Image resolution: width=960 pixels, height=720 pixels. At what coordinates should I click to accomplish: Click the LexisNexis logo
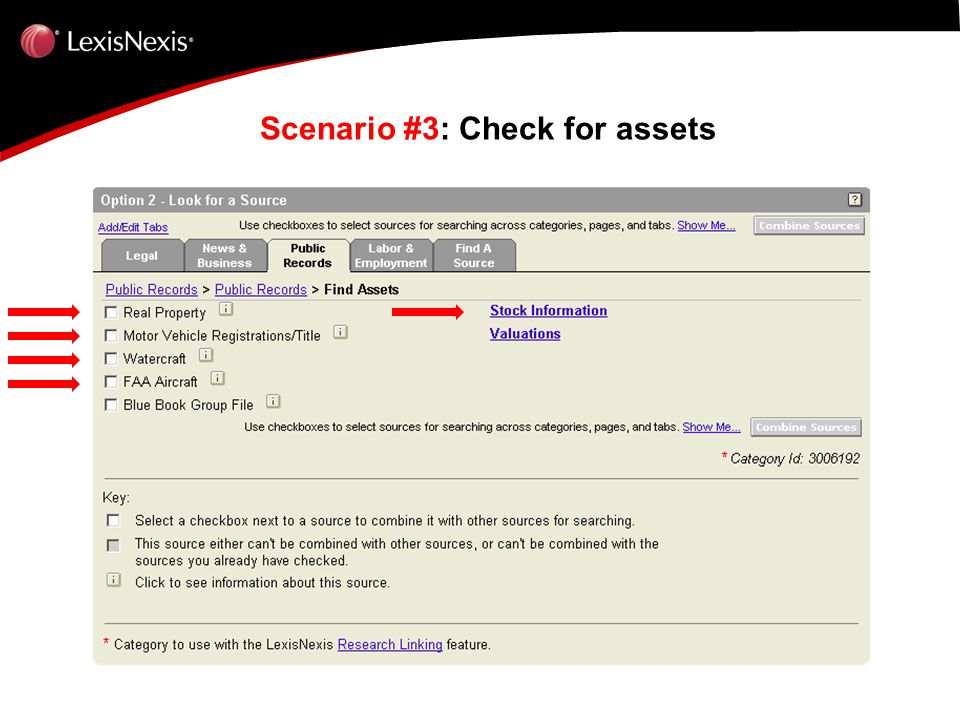tap(107, 41)
